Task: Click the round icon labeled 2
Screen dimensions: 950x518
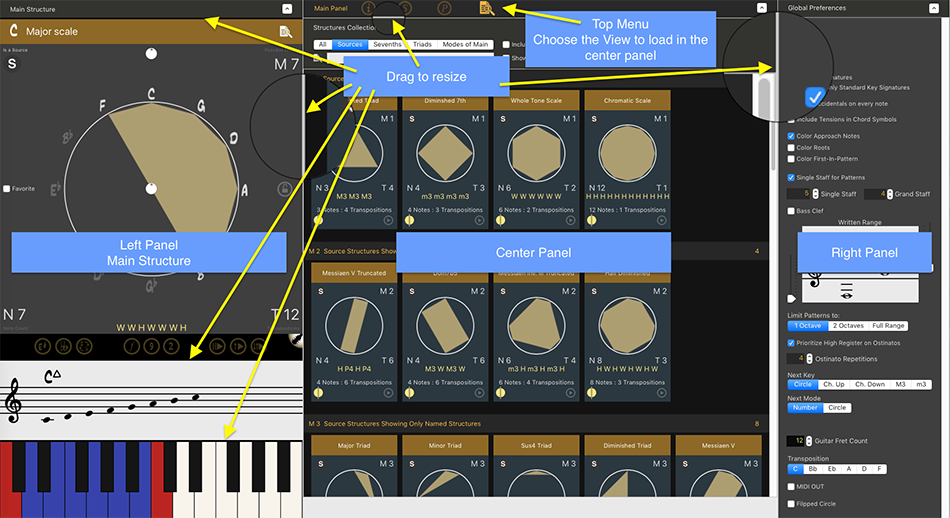Action: pyautogui.click(x=171, y=346)
